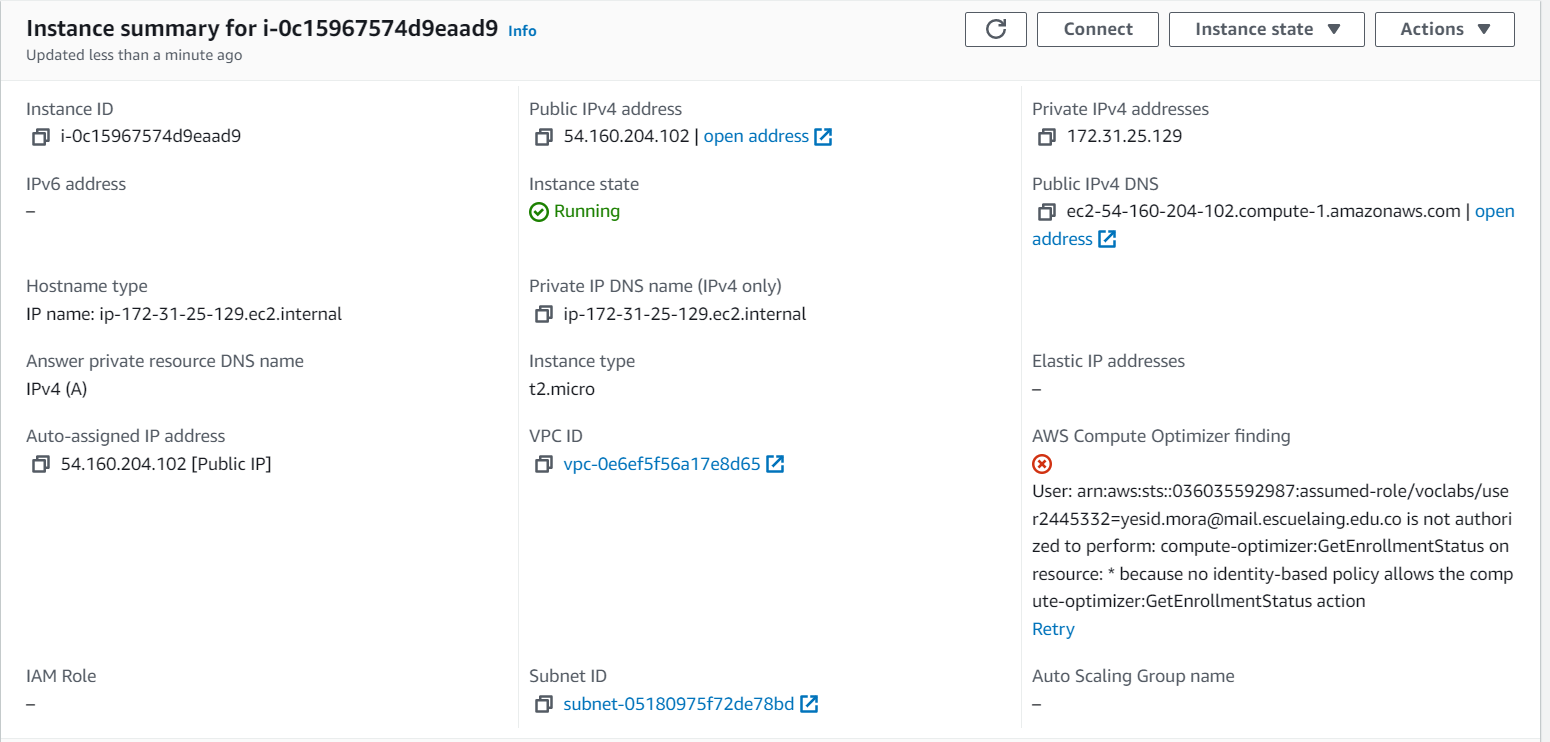The image size is (1550, 742).
Task: Click the external link icon beside VPC ID
Action: tap(774, 463)
